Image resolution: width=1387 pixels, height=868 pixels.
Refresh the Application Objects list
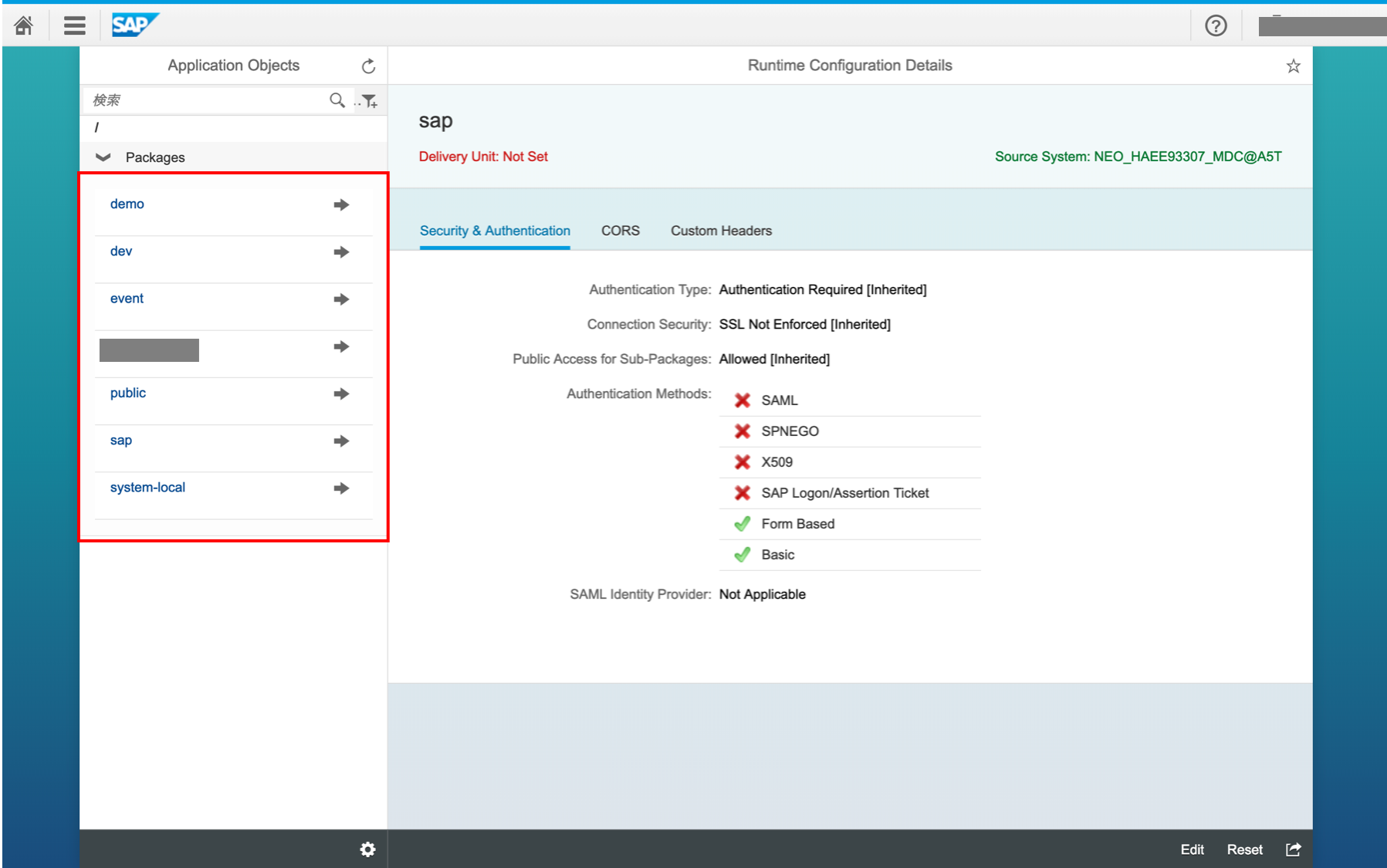point(368,66)
